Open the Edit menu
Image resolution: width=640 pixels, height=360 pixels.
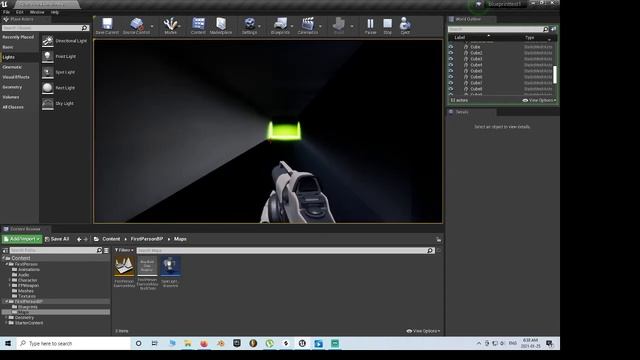click(x=19, y=12)
